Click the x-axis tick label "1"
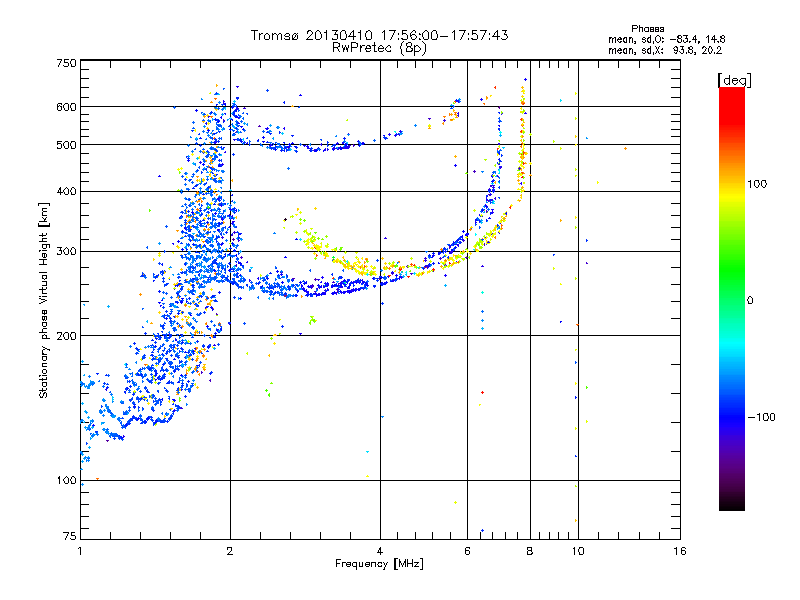This screenshot has width=800, height=600. point(80,551)
